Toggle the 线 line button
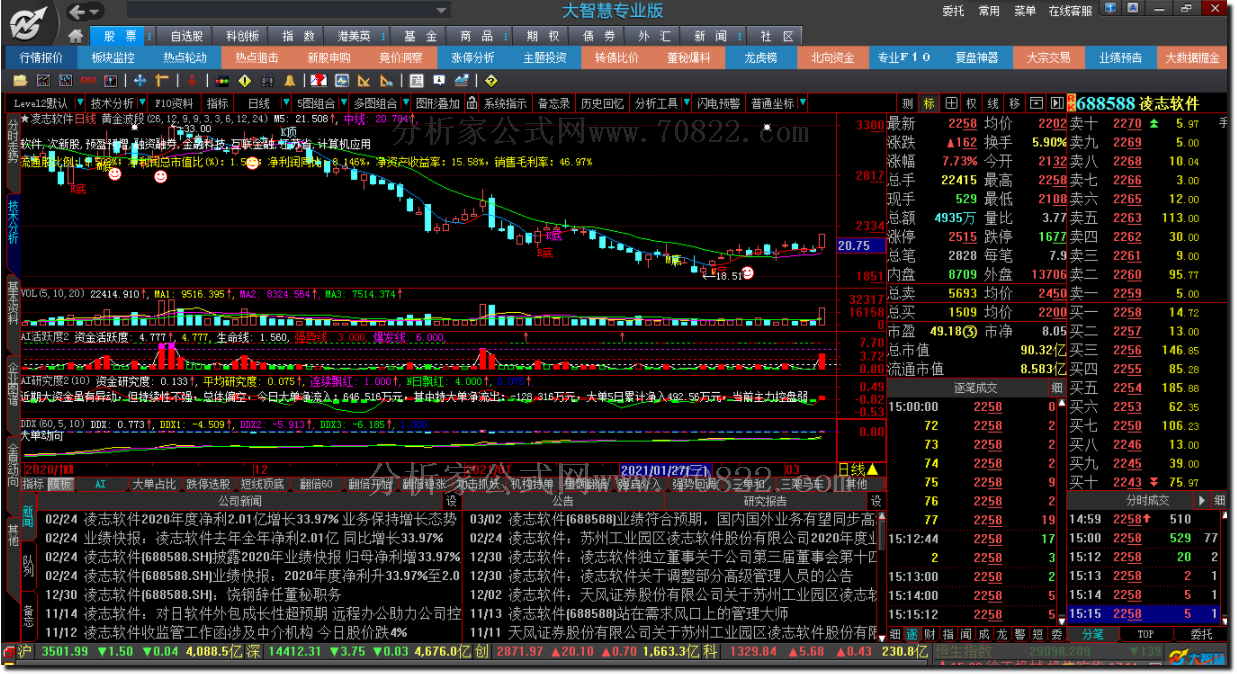1237x674 pixels. pyautogui.click(x=993, y=103)
